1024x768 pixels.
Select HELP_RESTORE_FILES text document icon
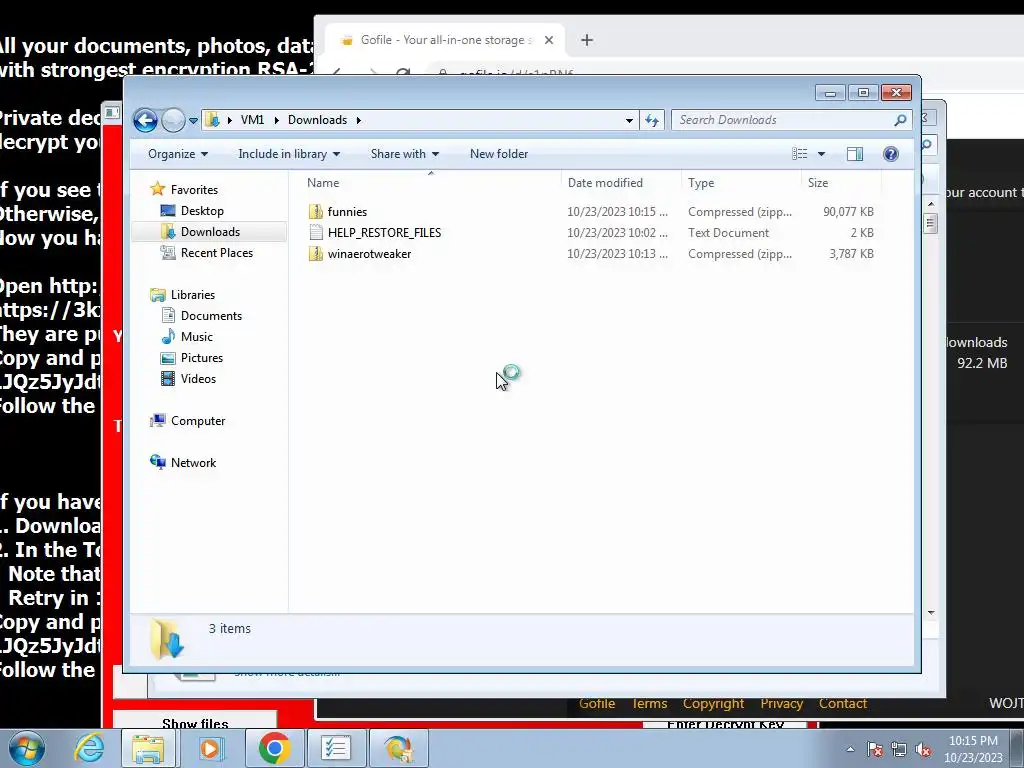[315, 232]
